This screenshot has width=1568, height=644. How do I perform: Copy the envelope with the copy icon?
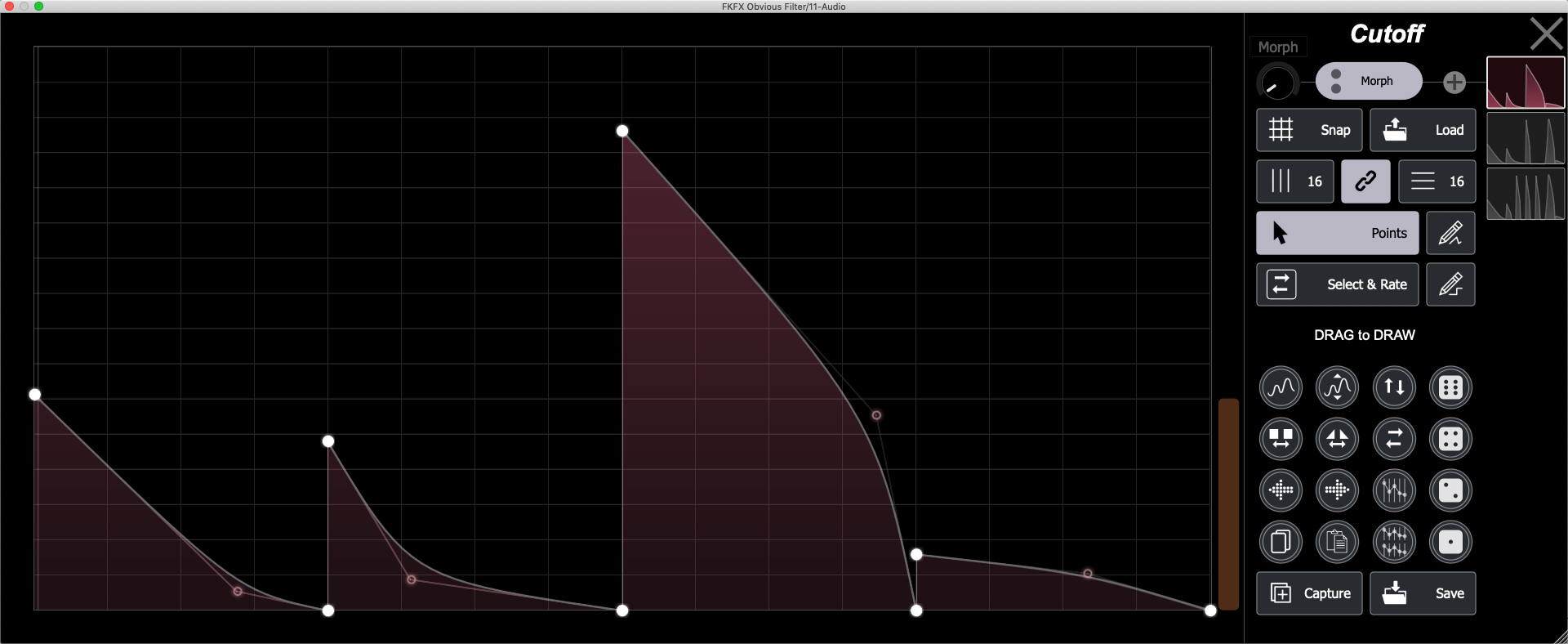1281,542
